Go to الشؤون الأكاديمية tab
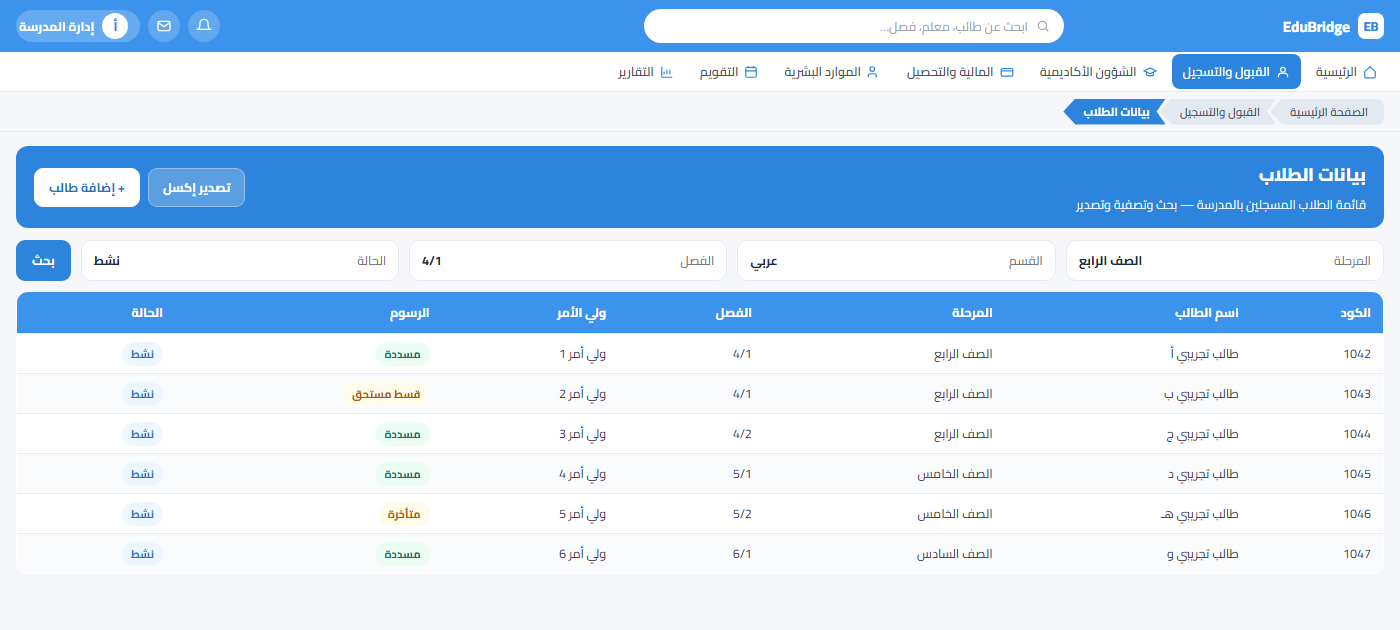The height and width of the screenshot is (630, 1400). coord(1098,72)
